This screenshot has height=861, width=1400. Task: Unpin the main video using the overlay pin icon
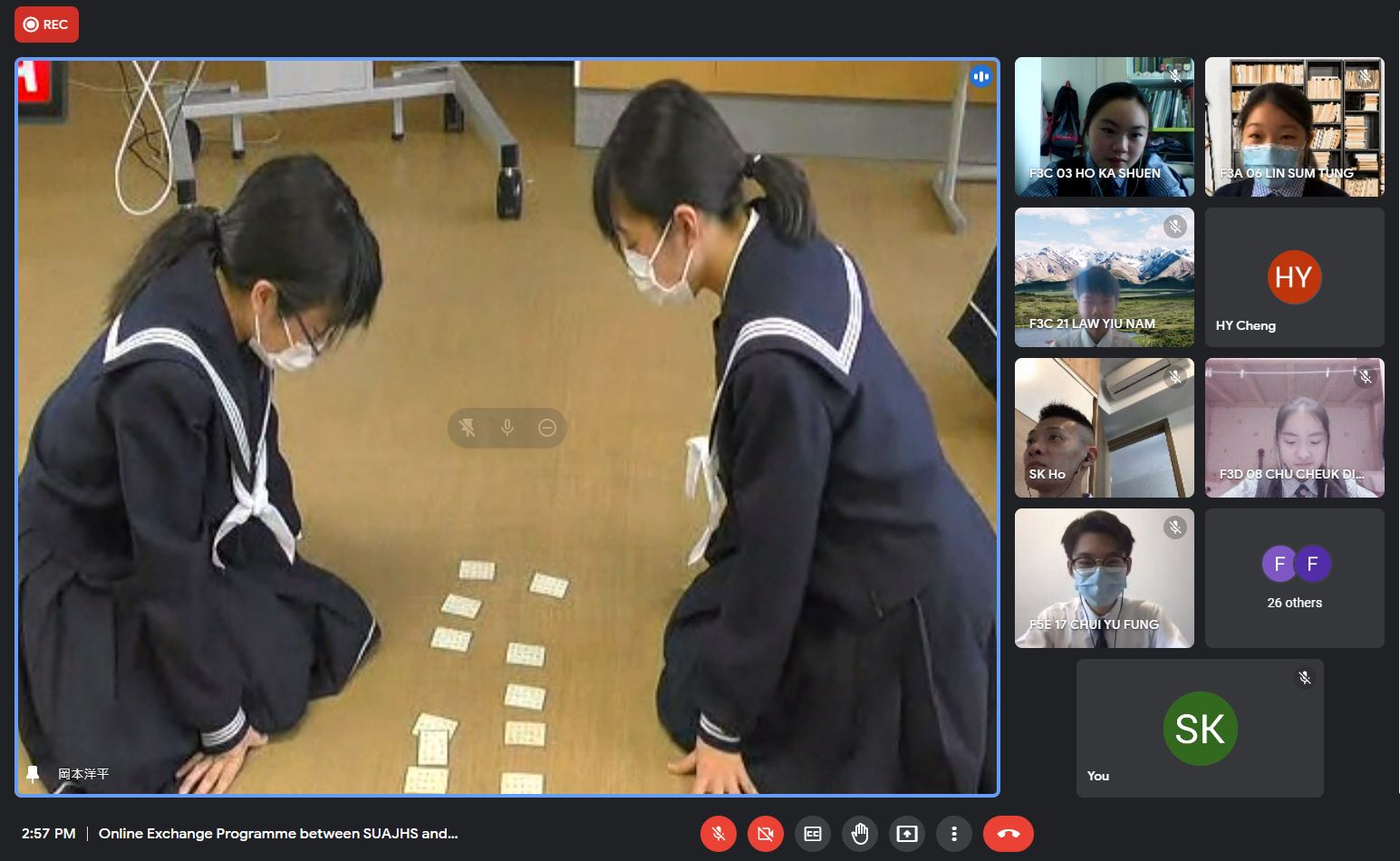468,428
